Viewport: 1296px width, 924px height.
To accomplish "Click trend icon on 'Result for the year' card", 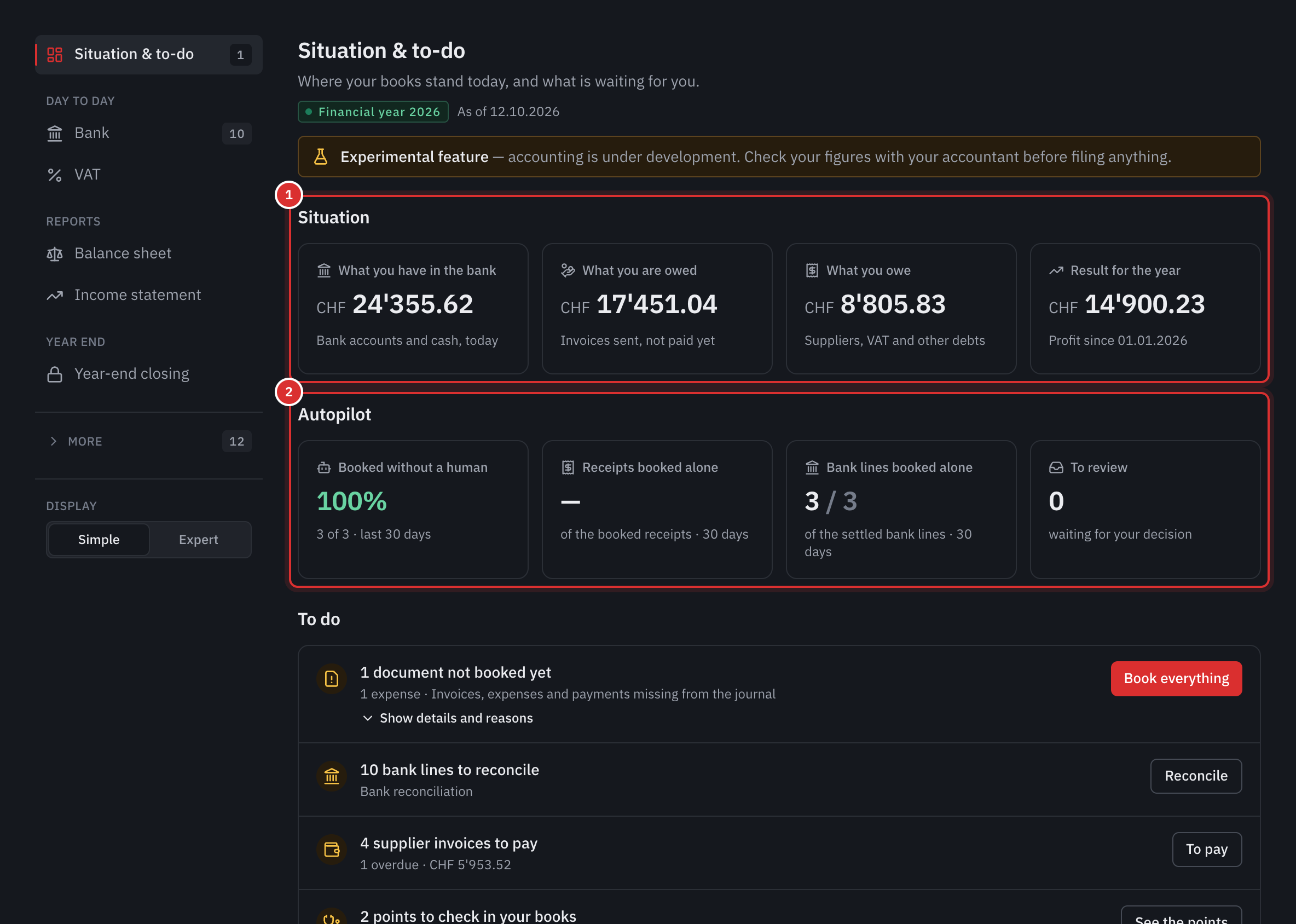I will tap(1056, 270).
